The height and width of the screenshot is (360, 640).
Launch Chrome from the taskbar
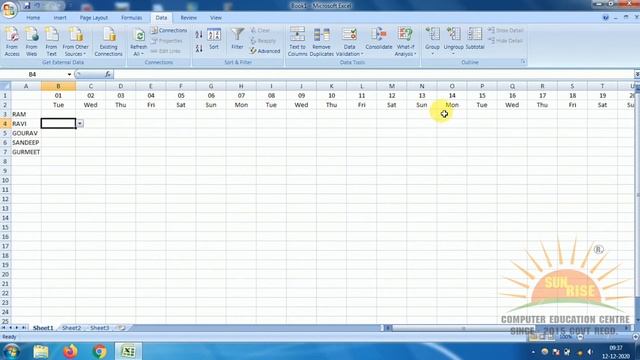click(x=99, y=351)
